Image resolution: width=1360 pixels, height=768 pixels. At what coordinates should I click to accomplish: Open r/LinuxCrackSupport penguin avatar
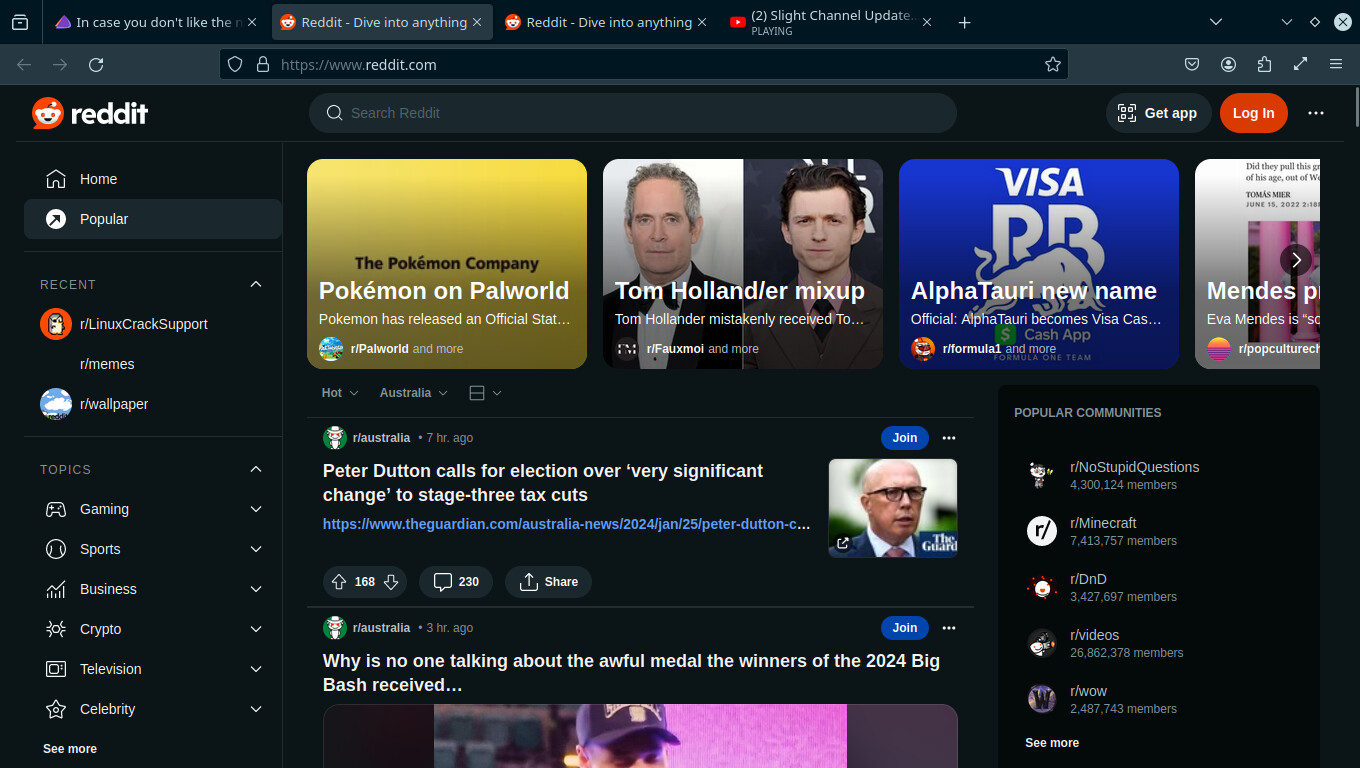pos(56,324)
